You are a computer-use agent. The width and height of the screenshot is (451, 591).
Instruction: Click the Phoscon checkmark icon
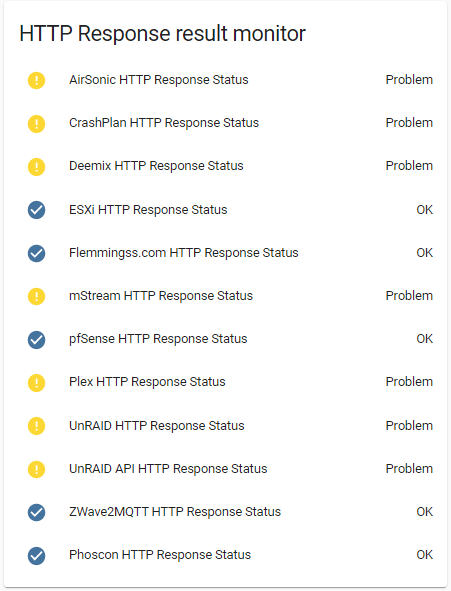(x=37, y=555)
